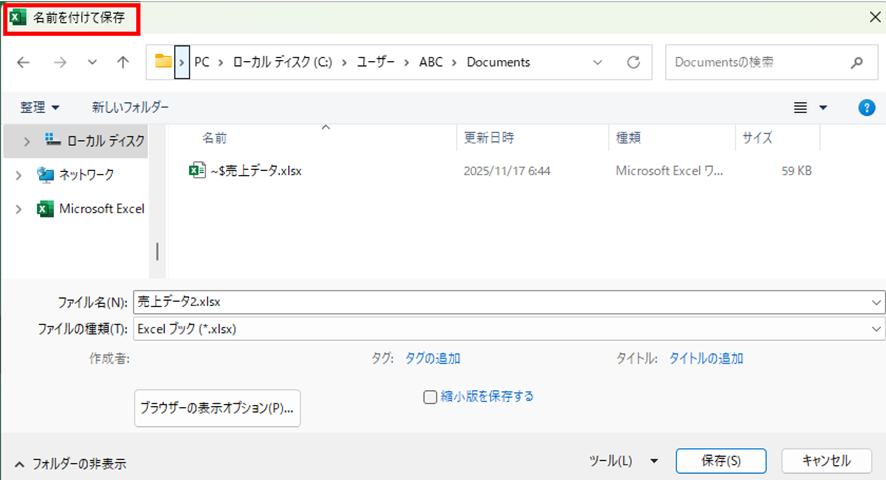The image size is (886, 480).
Task: Click the ファイル名 input field
Action: pyautogui.click(x=500, y=300)
